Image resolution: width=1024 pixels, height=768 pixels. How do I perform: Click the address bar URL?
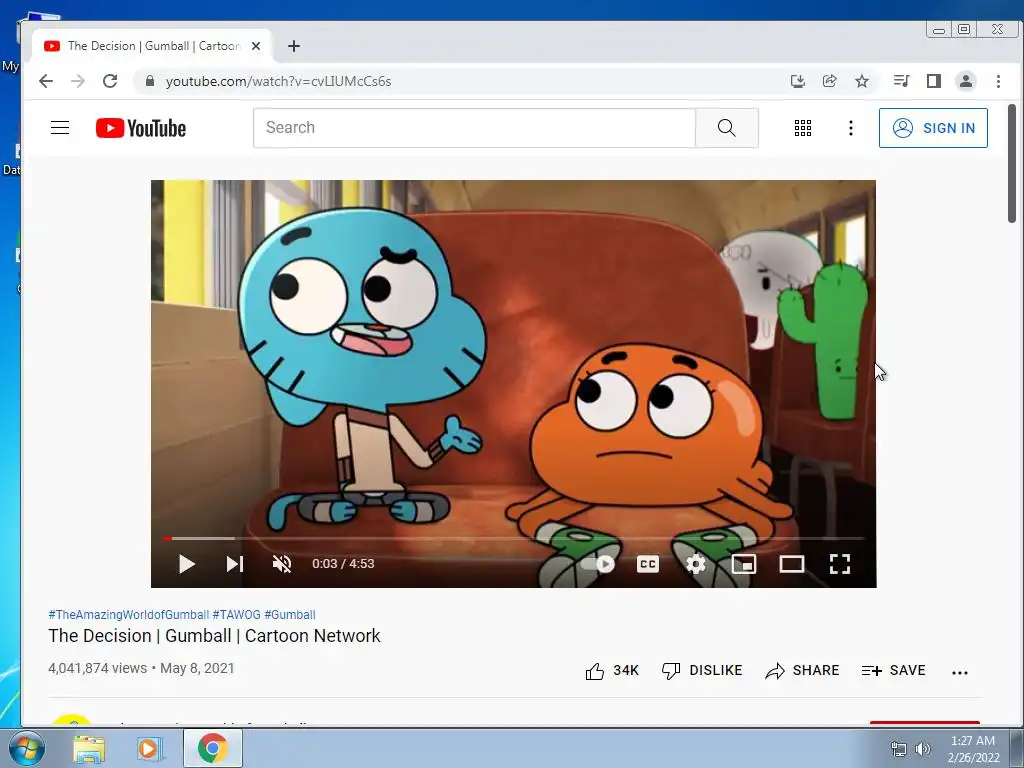point(278,82)
